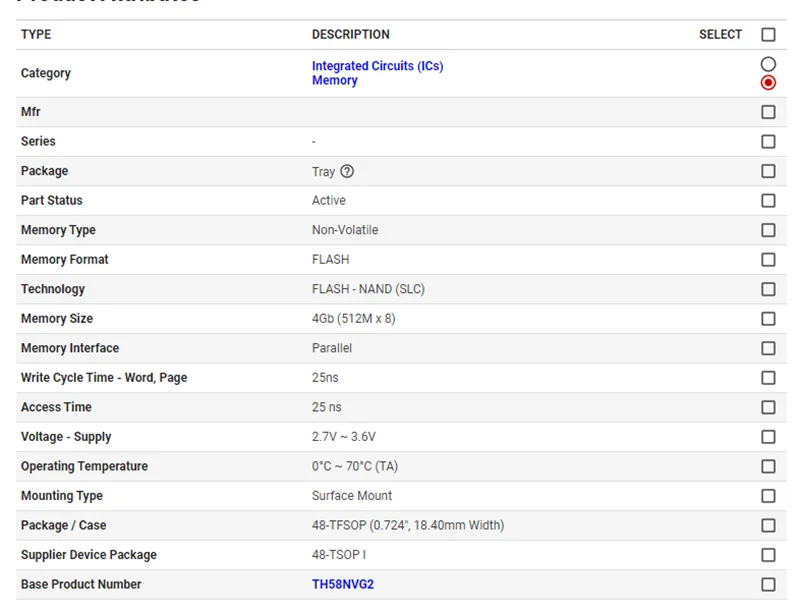Screen dimensions: 800x612
Task: Open the Integrated Circuits (ICs) link
Action: [x=377, y=66]
